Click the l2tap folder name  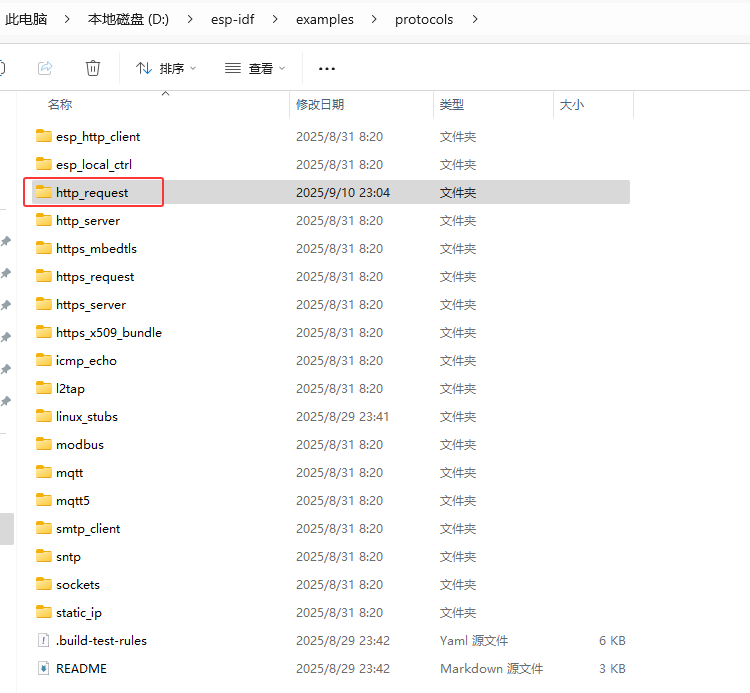point(70,388)
